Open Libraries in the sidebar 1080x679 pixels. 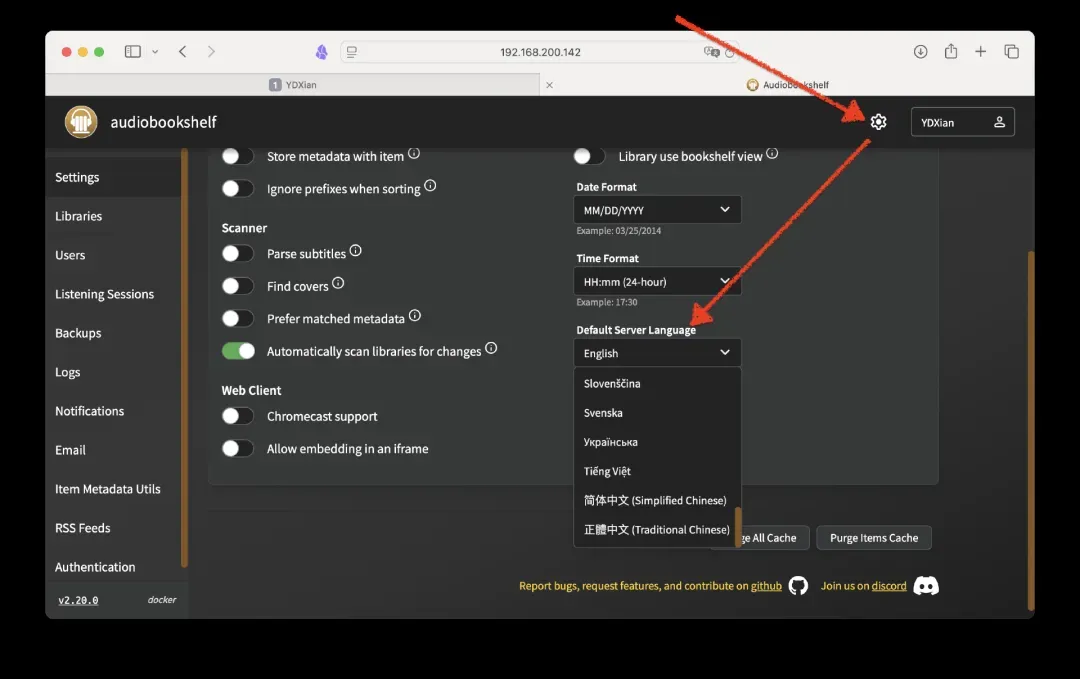[x=79, y=216]
